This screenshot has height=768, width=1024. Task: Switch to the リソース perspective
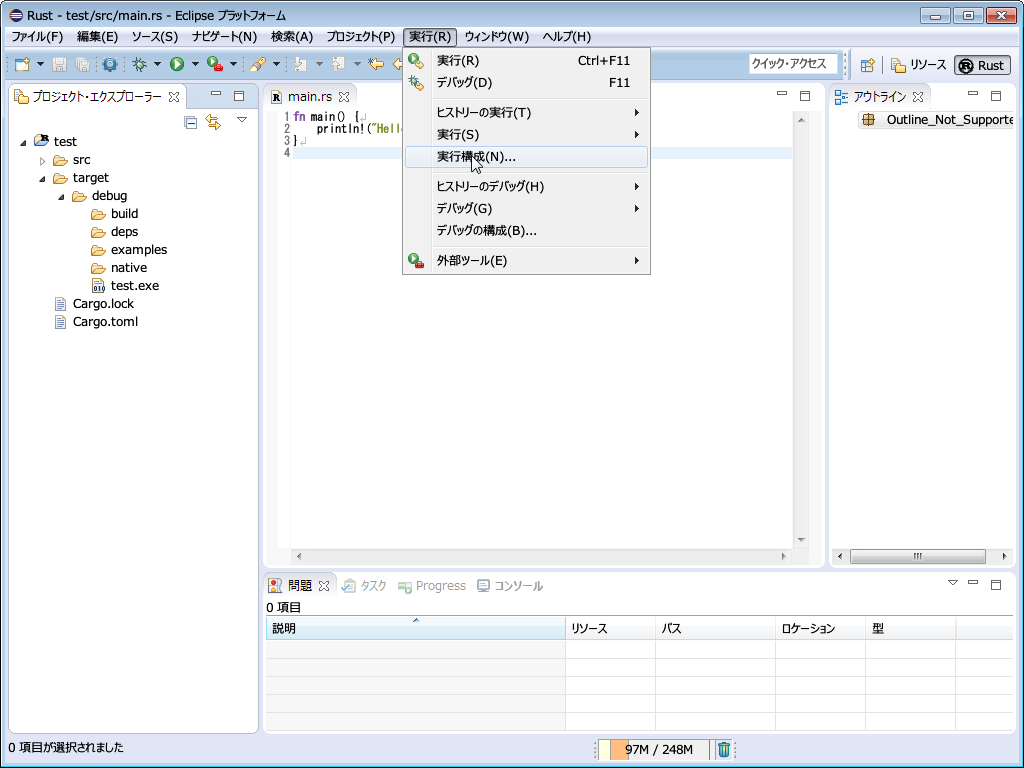pos(919,65)
